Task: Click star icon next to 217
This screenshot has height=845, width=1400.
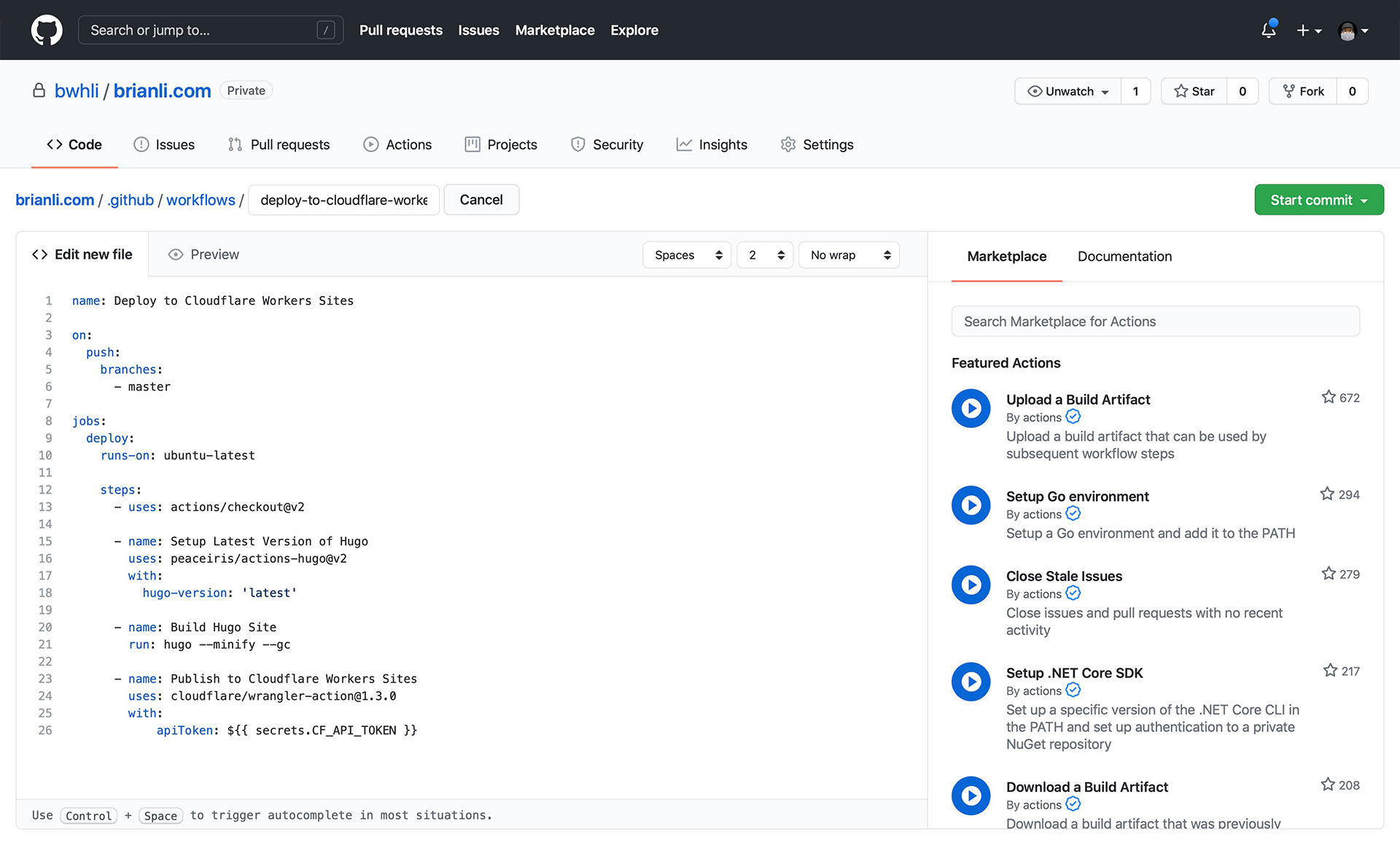Action: [x=1330, y=671]
